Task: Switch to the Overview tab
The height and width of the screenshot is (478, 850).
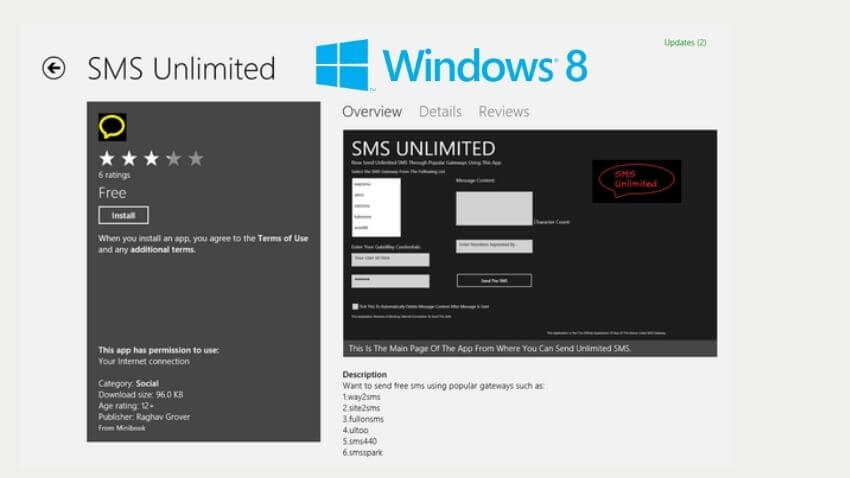Action: (x=372, y=112)
